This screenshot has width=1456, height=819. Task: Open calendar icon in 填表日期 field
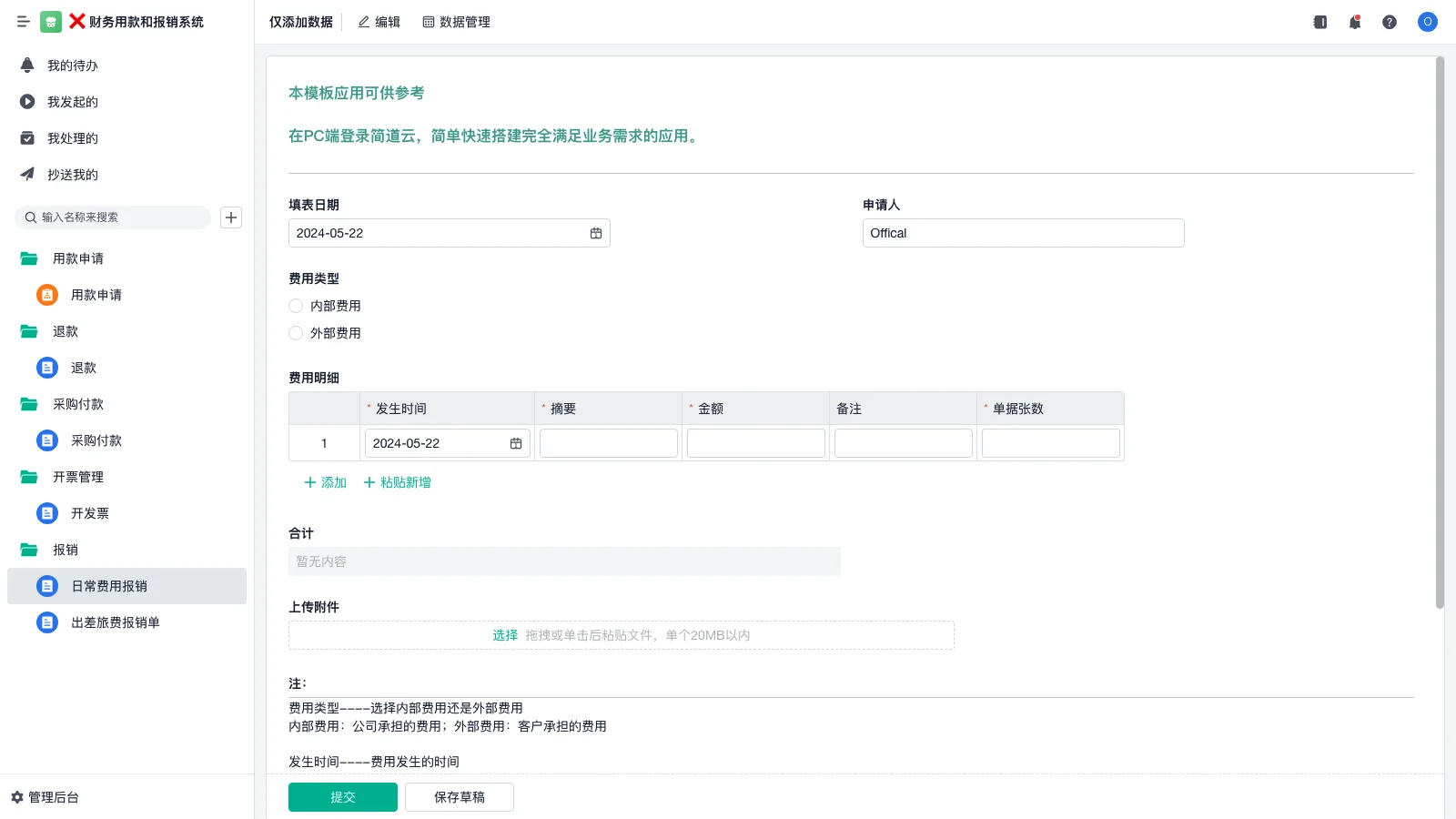(x=596, y=233)
